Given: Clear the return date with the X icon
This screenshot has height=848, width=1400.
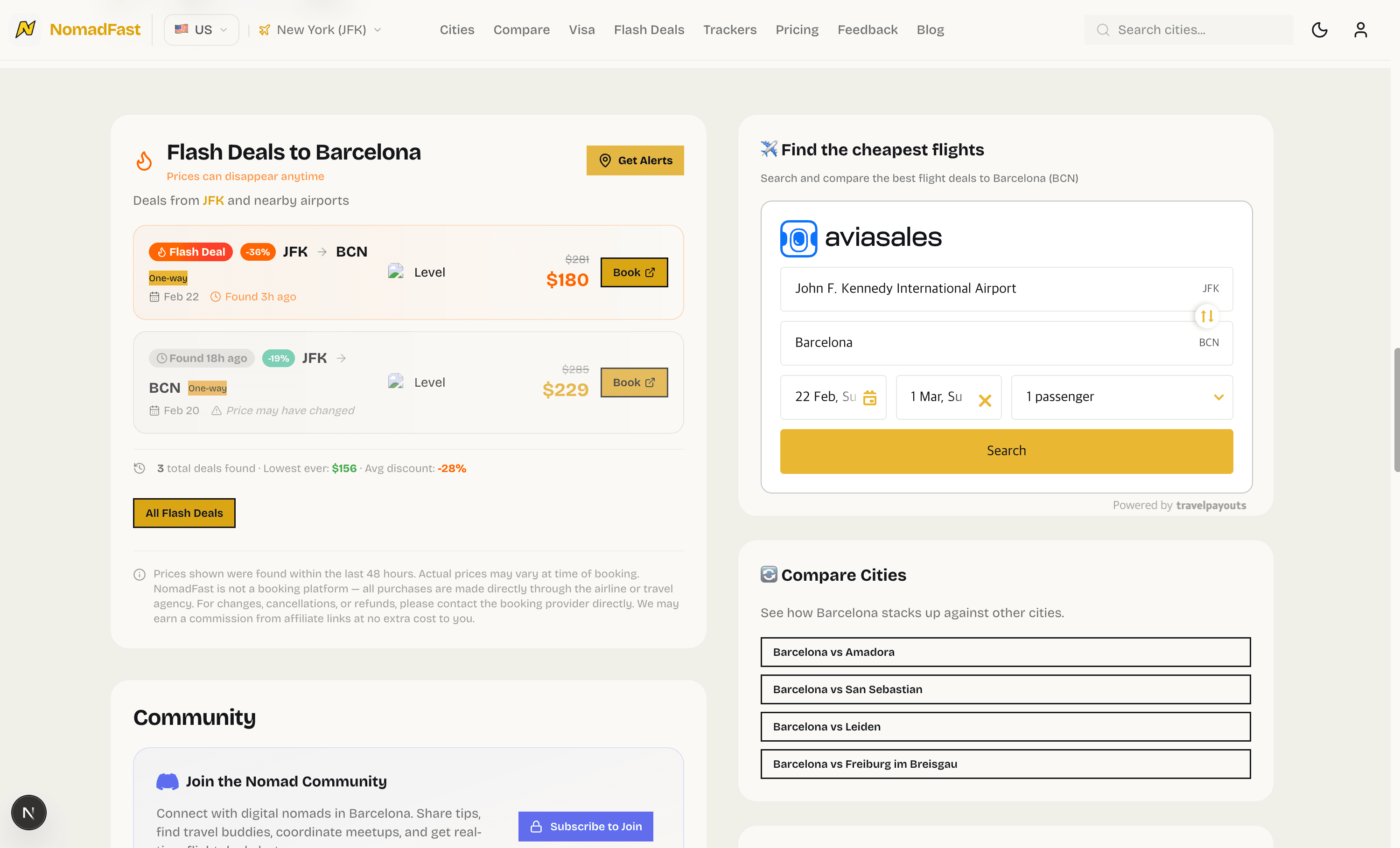Looking at the screenshot, I should tap(986, 400).
